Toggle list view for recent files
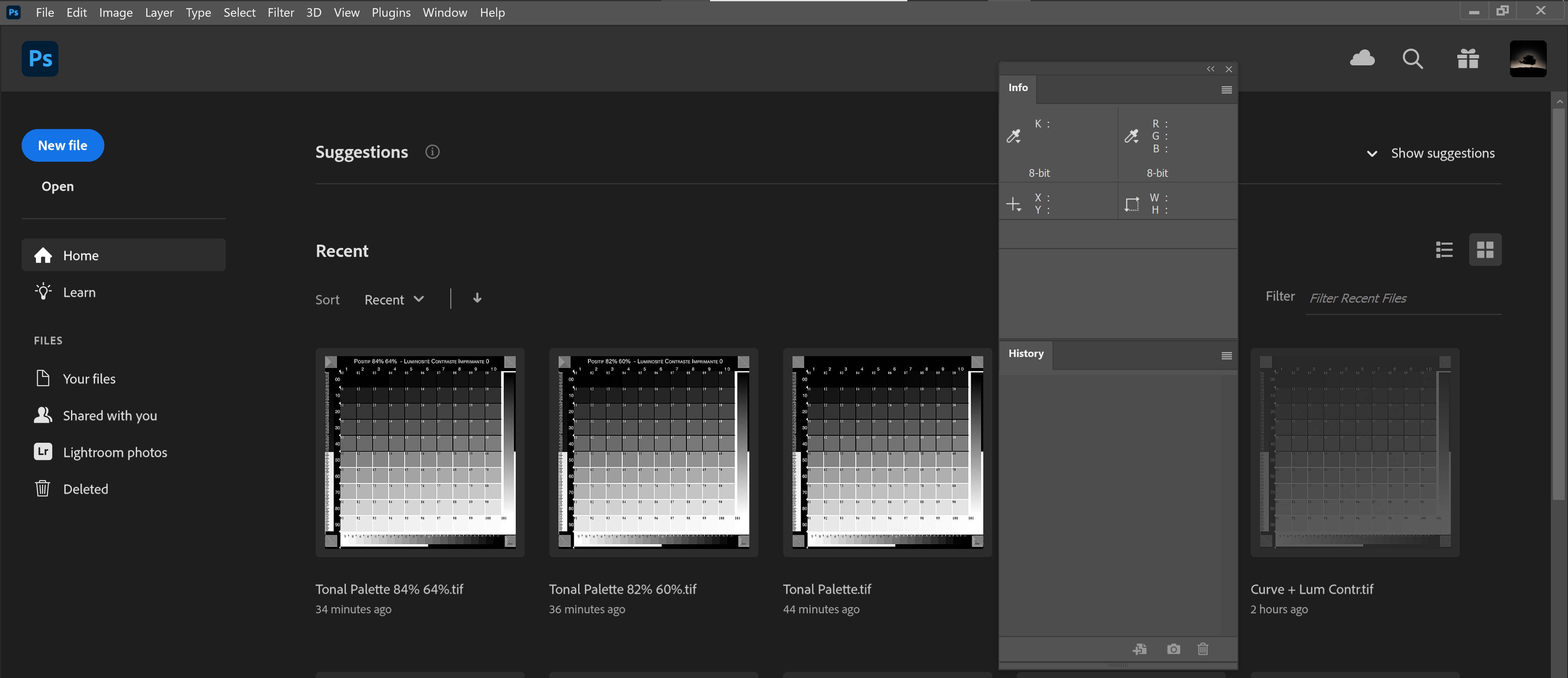Viewport: 1568px width, 678px height. tap(1444, 250)
